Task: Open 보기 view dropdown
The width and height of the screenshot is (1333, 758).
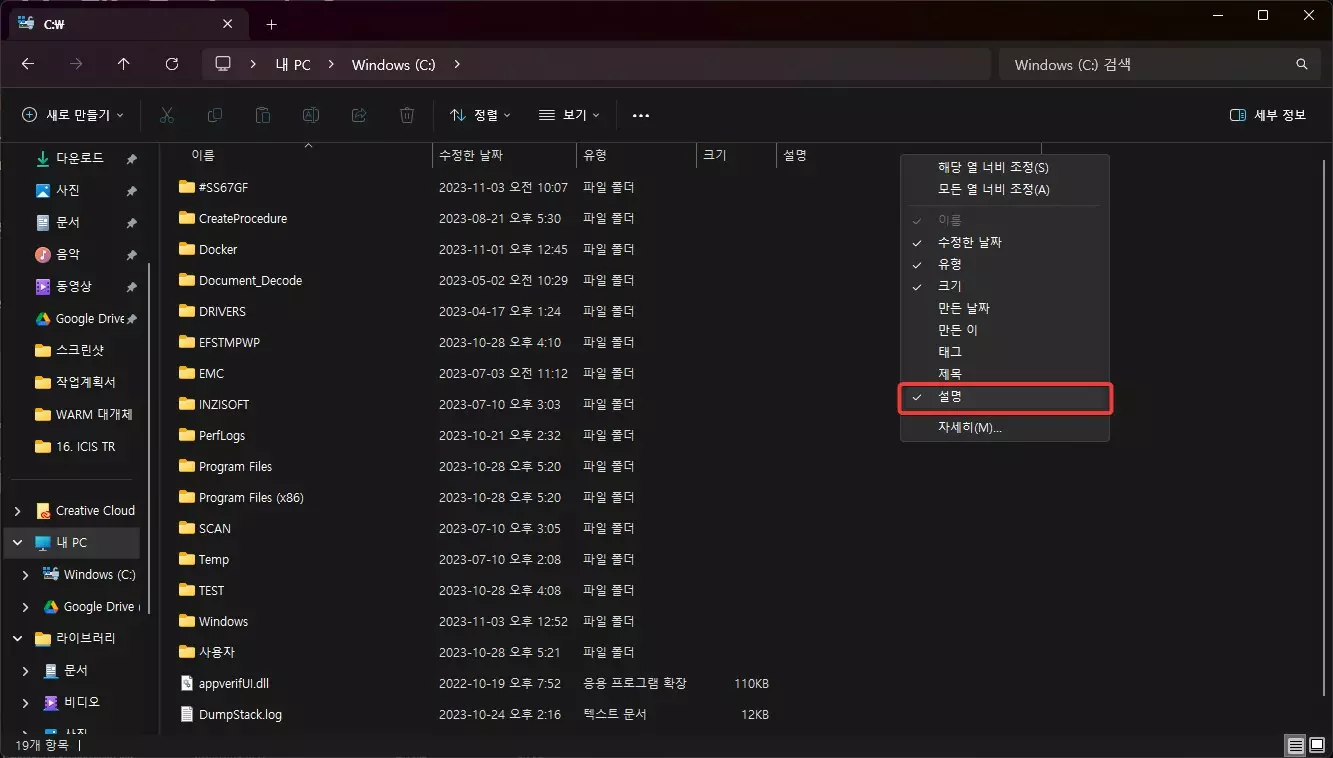Action: (569, 115)
